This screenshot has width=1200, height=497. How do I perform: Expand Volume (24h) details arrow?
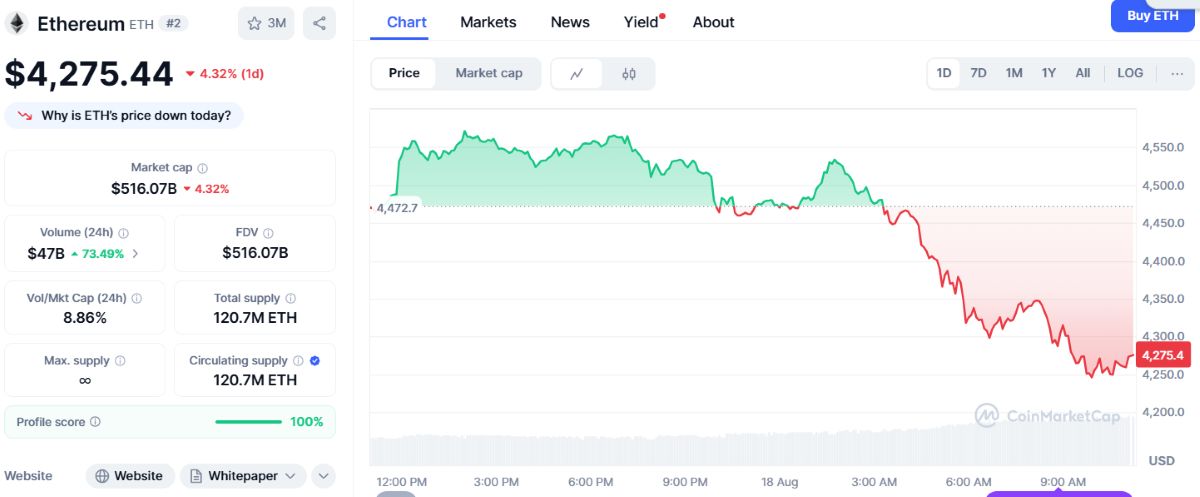coord(135,254)
